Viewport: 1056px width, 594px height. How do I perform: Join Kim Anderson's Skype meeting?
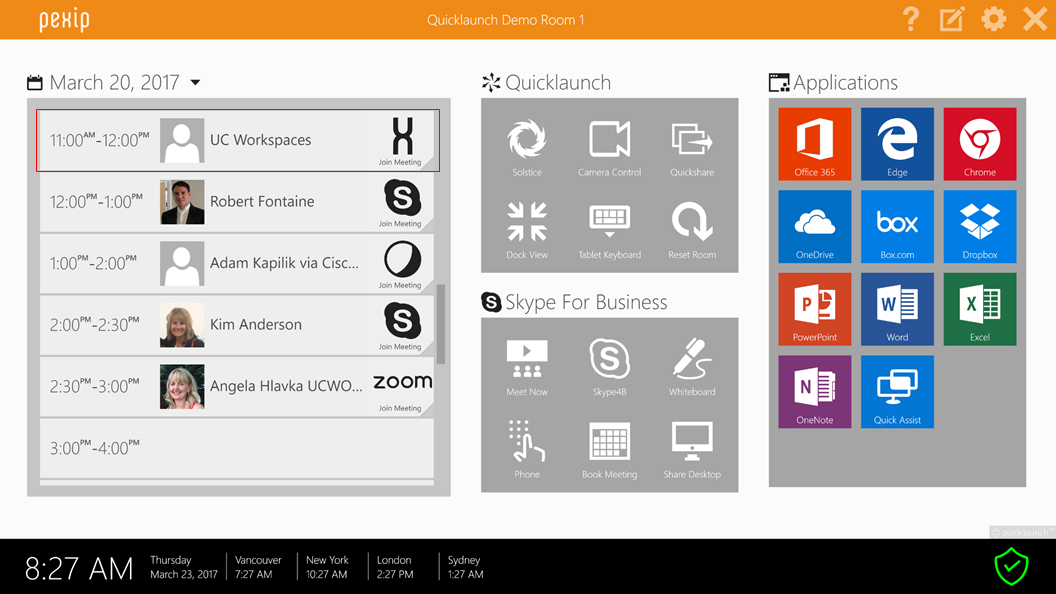pyautogui.click(x=402, y=325)
